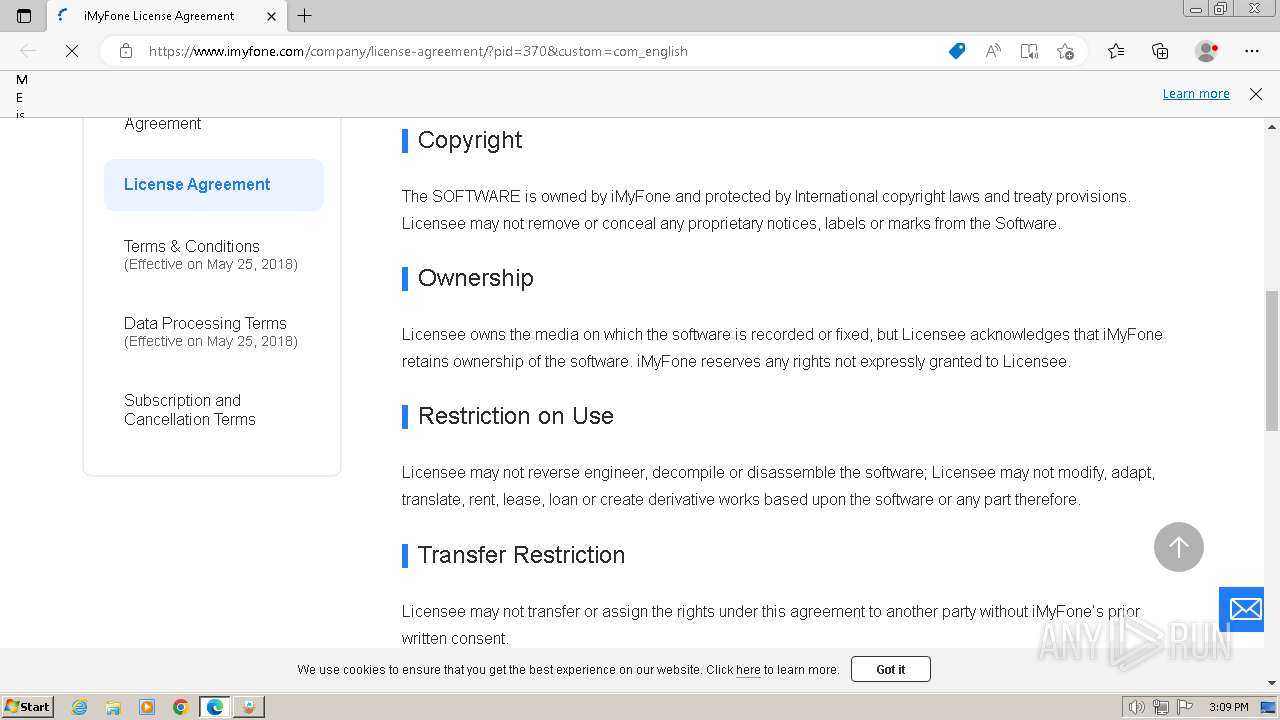
Task: Follow the Learn more link
Action: pos(1196,94)
